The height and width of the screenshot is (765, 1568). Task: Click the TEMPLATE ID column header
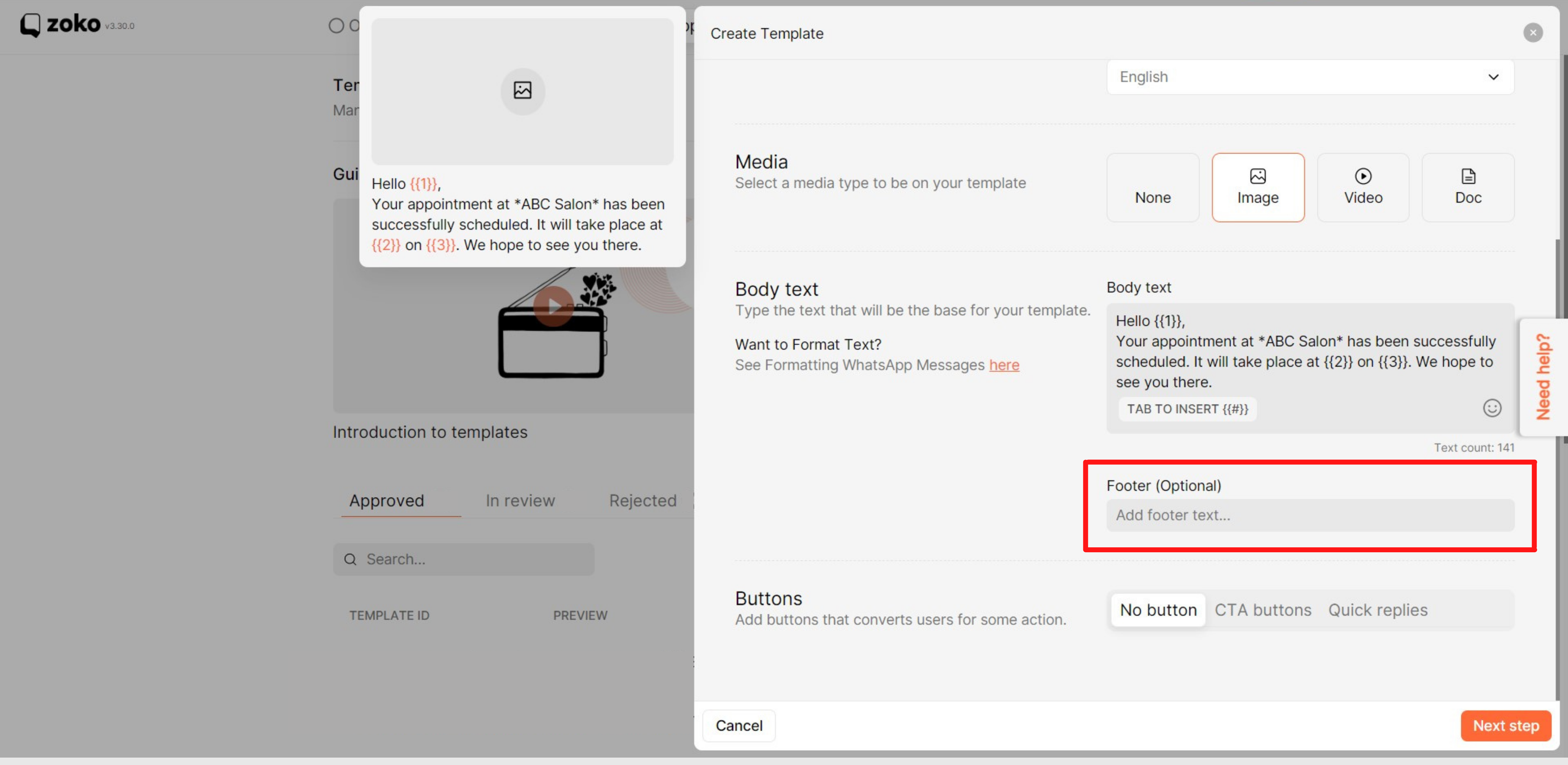click(389, 615)
